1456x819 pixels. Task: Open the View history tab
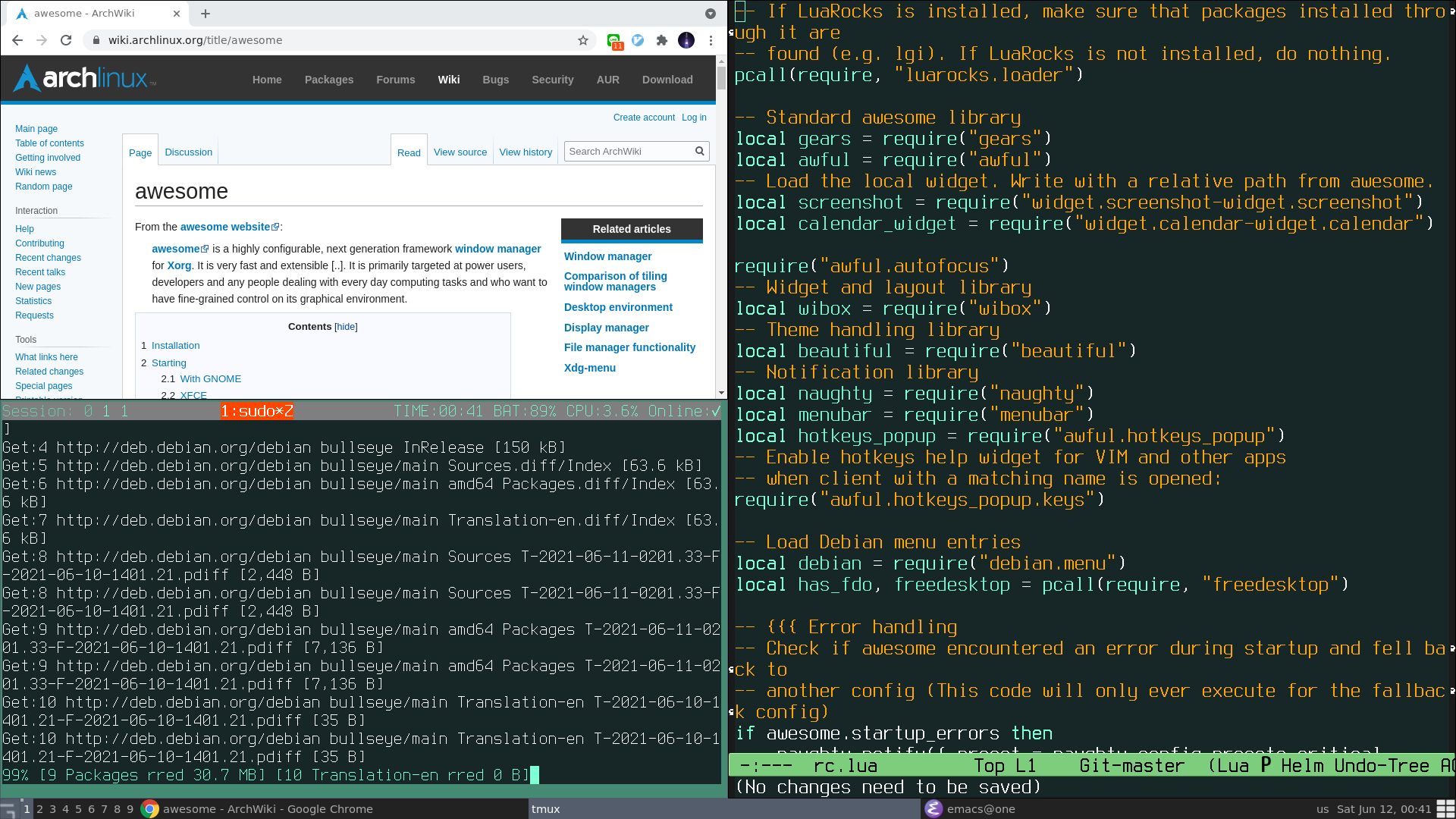click(526, 152)
